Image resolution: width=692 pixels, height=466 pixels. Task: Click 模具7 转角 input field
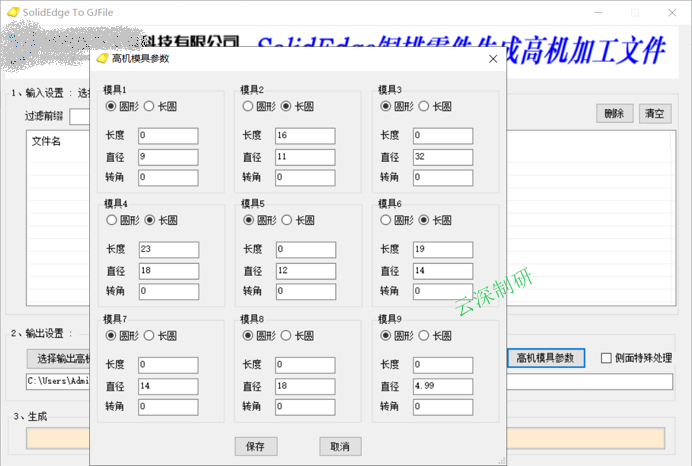click(168, 407)
